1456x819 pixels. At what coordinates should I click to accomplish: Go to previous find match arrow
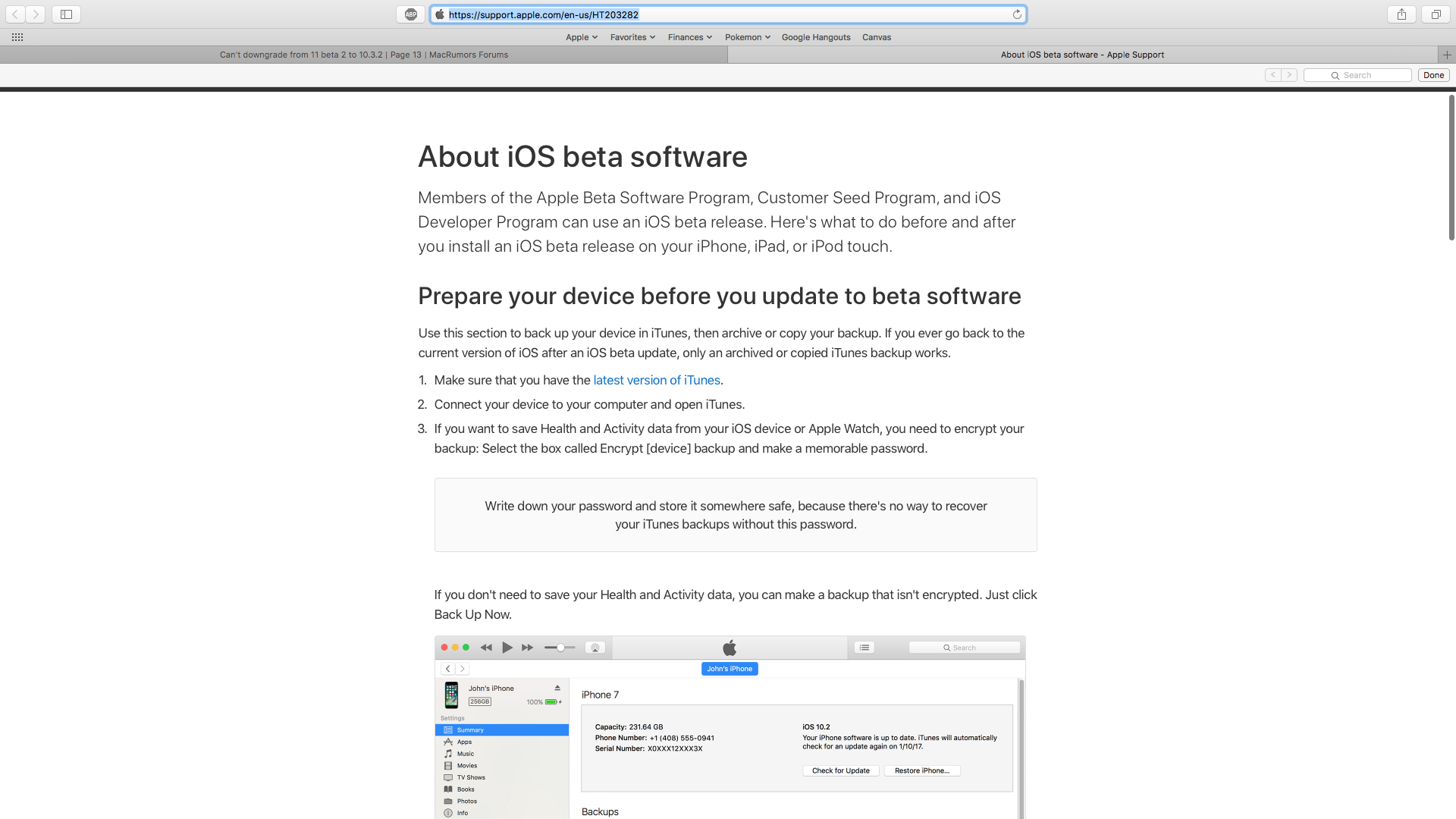(x=1272, y=75)
